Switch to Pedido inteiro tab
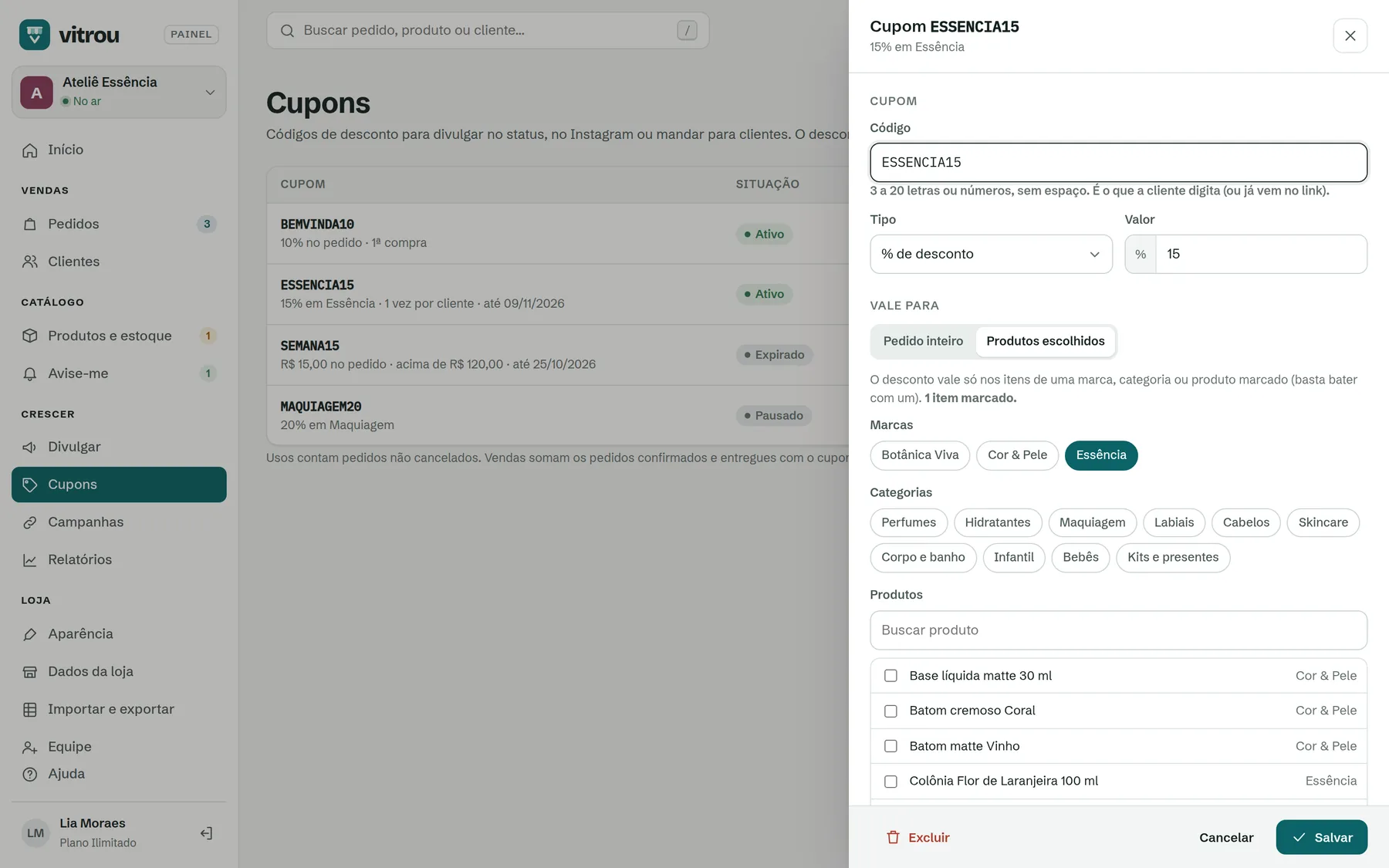Screen dimensions: 1389x868 (x=923, y=341)
